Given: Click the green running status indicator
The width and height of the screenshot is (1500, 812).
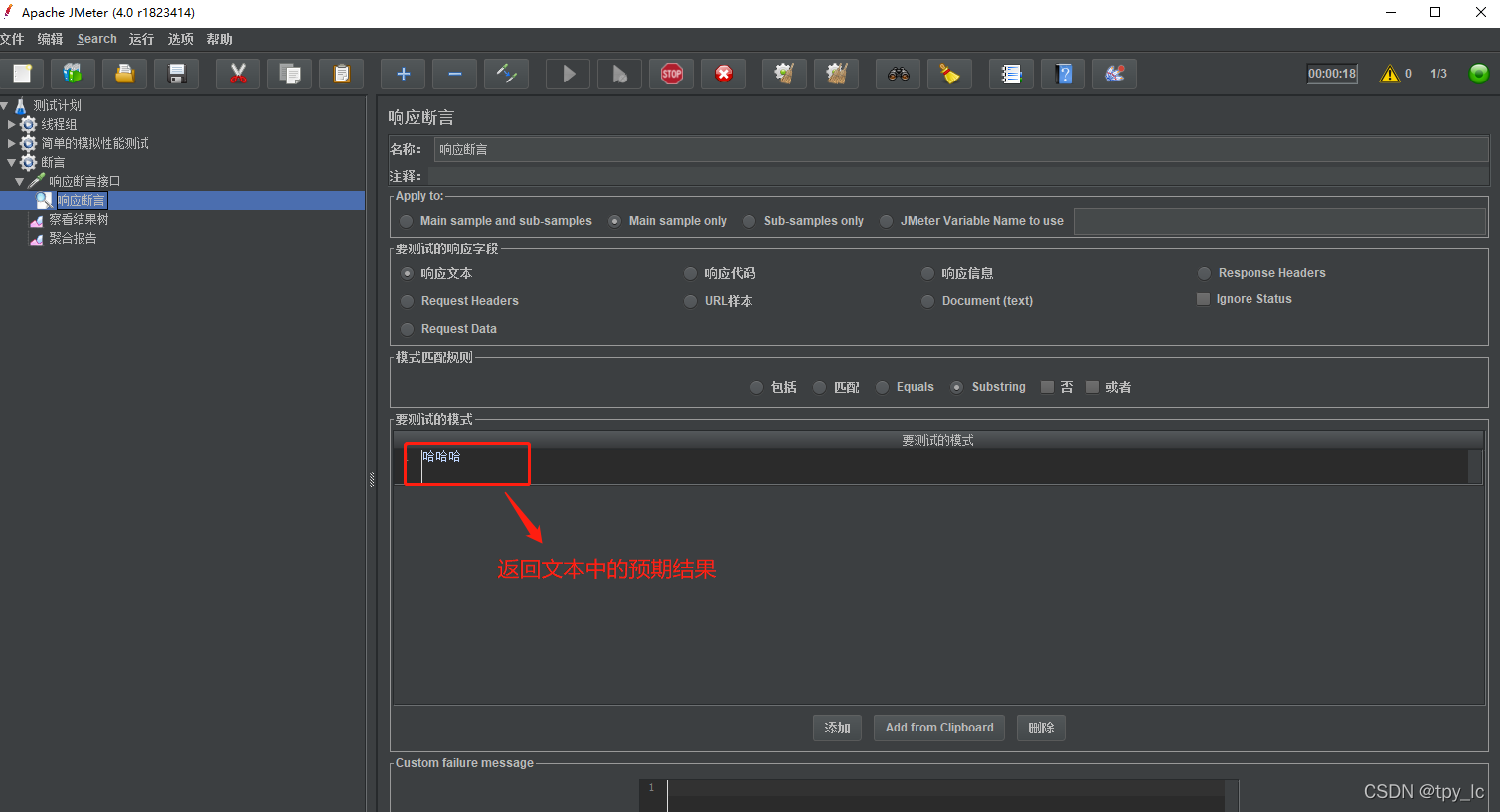Looking at the screenshot, I should pyautogui.click(x=1479, y=74).
